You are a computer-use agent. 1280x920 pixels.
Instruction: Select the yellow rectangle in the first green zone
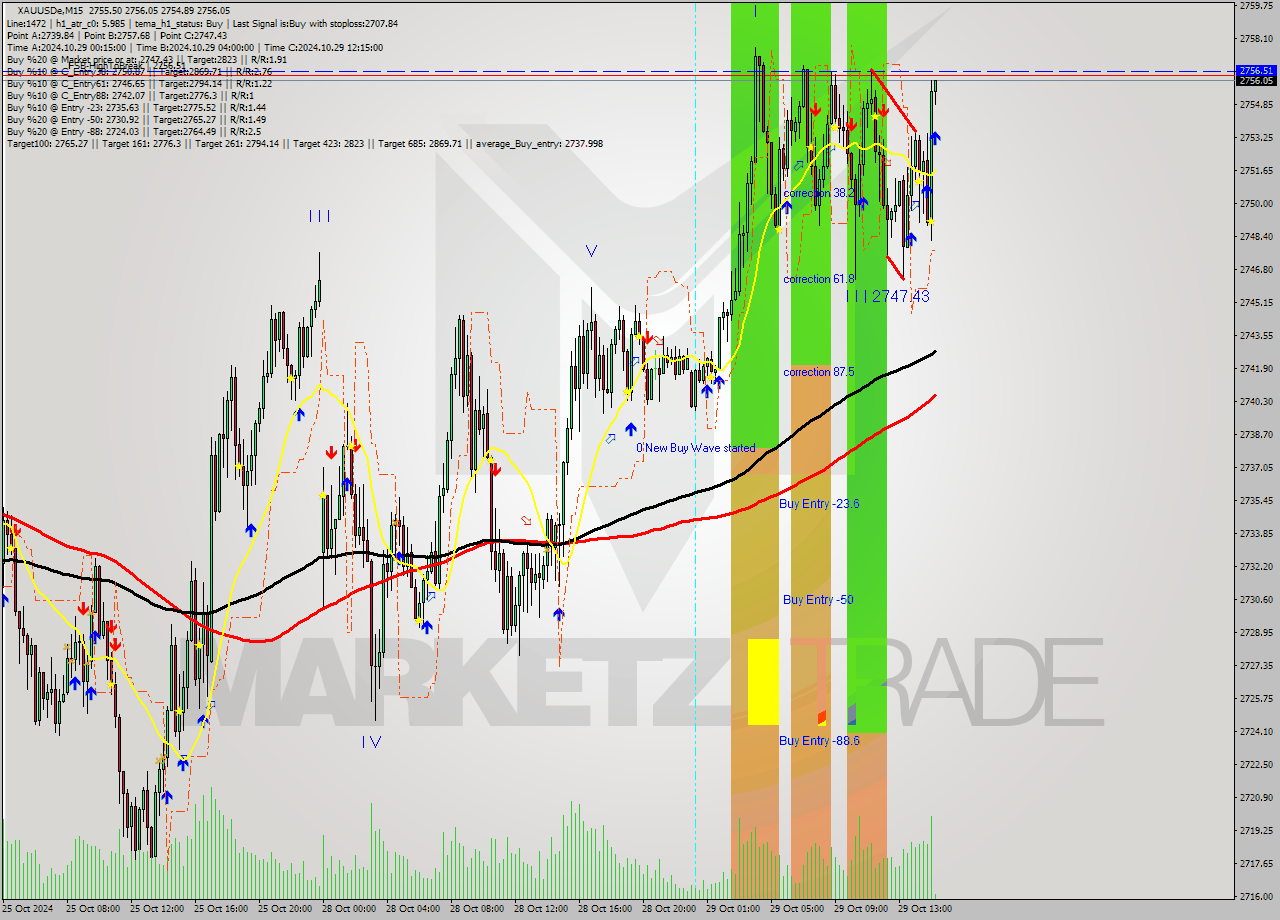coord(763,682)
